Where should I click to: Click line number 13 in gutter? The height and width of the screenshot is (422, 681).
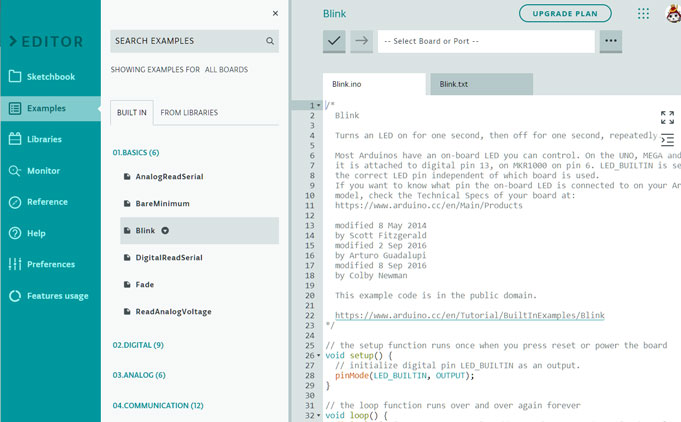(310, 226)
